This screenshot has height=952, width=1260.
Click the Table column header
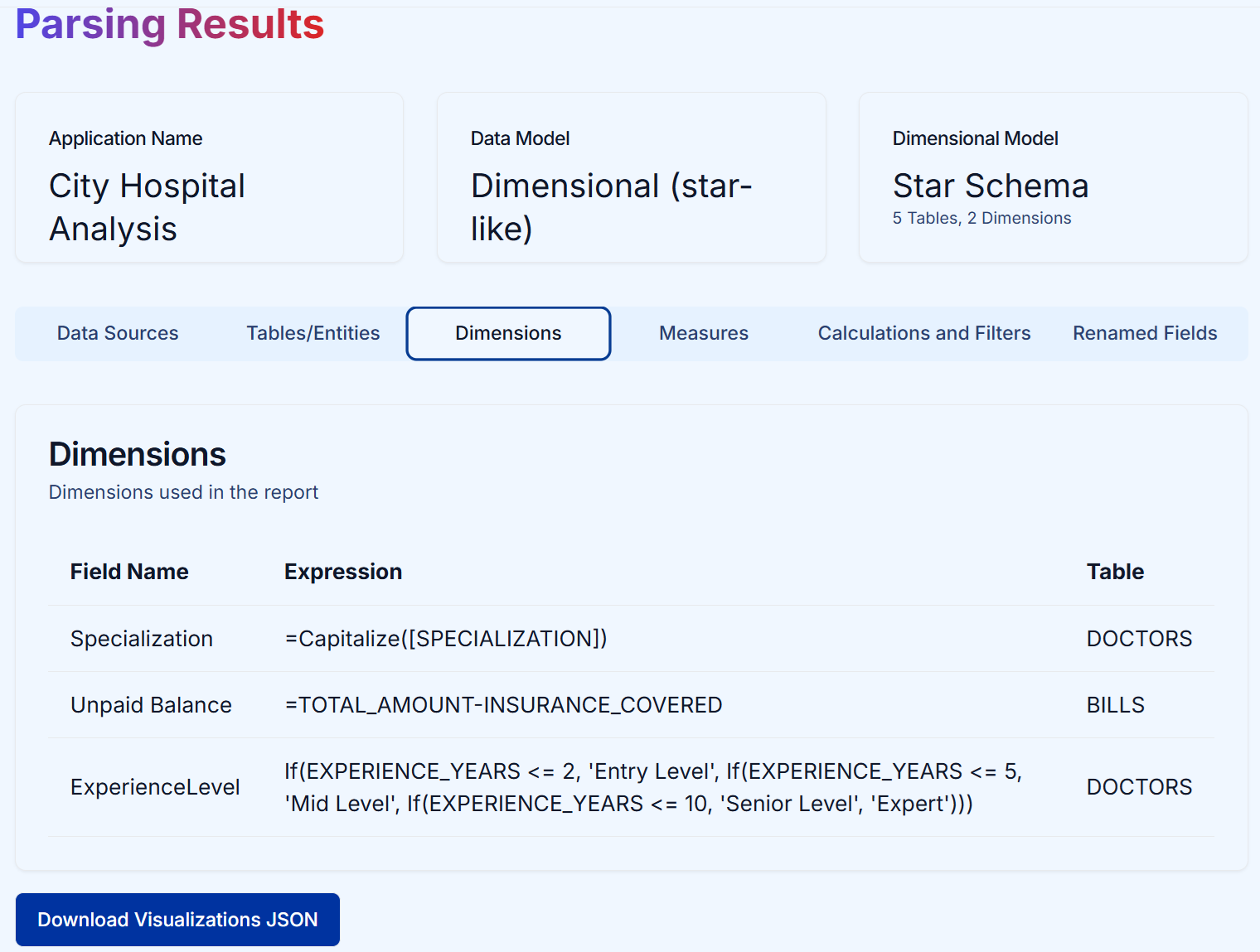[1115, 572]
